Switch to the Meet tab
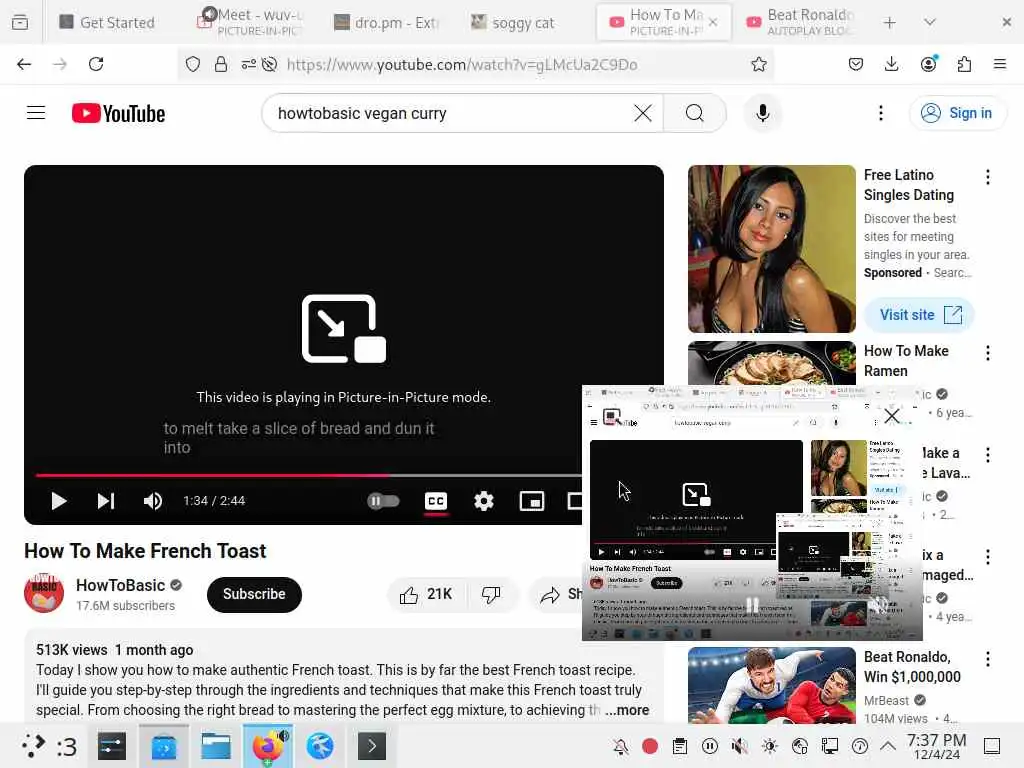 [x=251, y=22]
